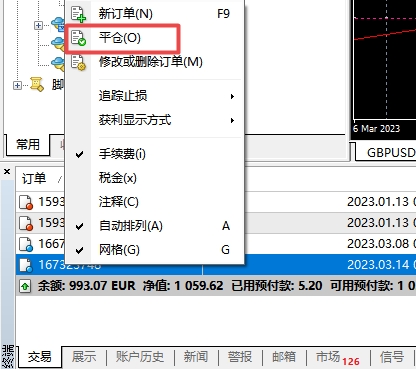
Task: Switch to the 展示 terminal tab
Action: point(84,357)
